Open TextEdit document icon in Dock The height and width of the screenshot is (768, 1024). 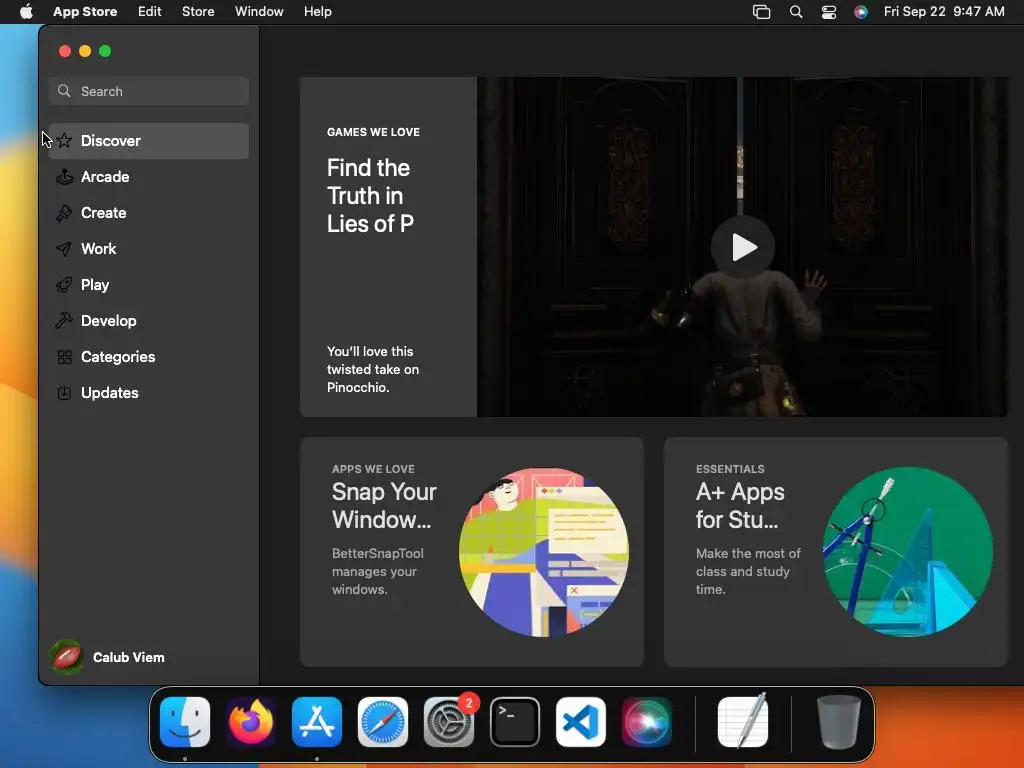coord(743,722)
